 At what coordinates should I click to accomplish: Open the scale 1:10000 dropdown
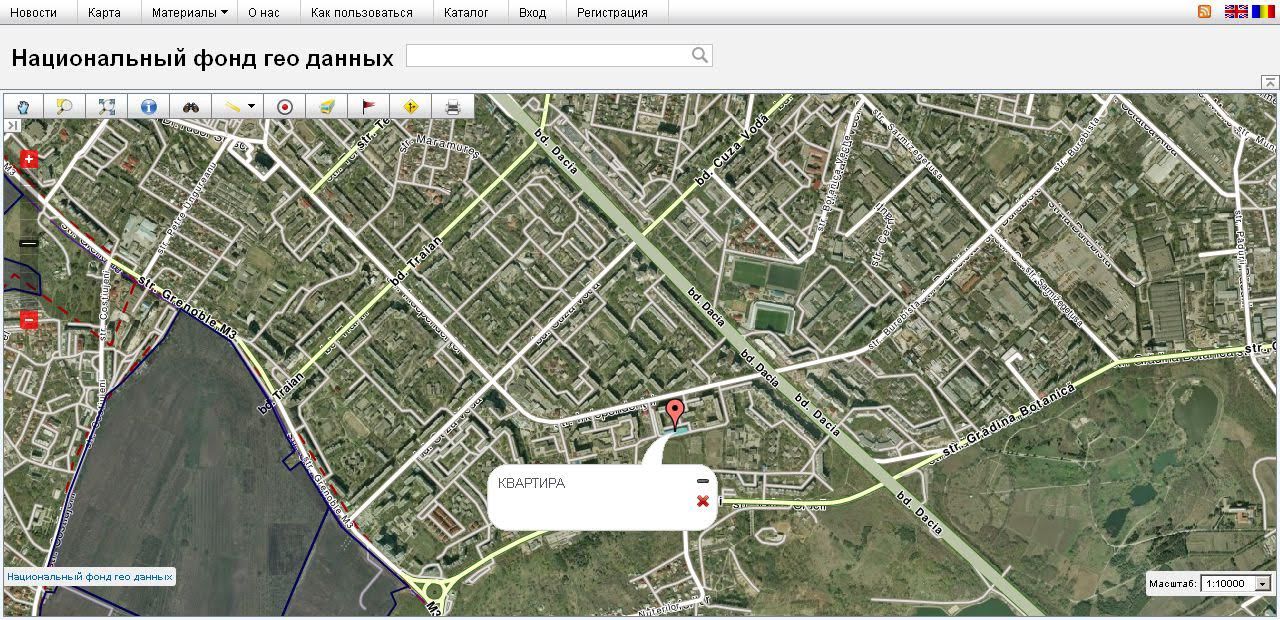click(1263, 584)
